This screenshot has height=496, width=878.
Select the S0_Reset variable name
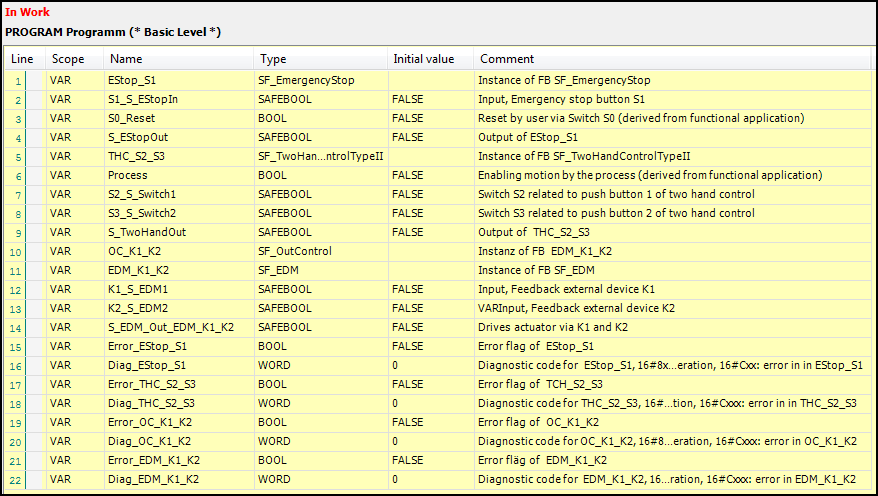[x=176, y=118]
